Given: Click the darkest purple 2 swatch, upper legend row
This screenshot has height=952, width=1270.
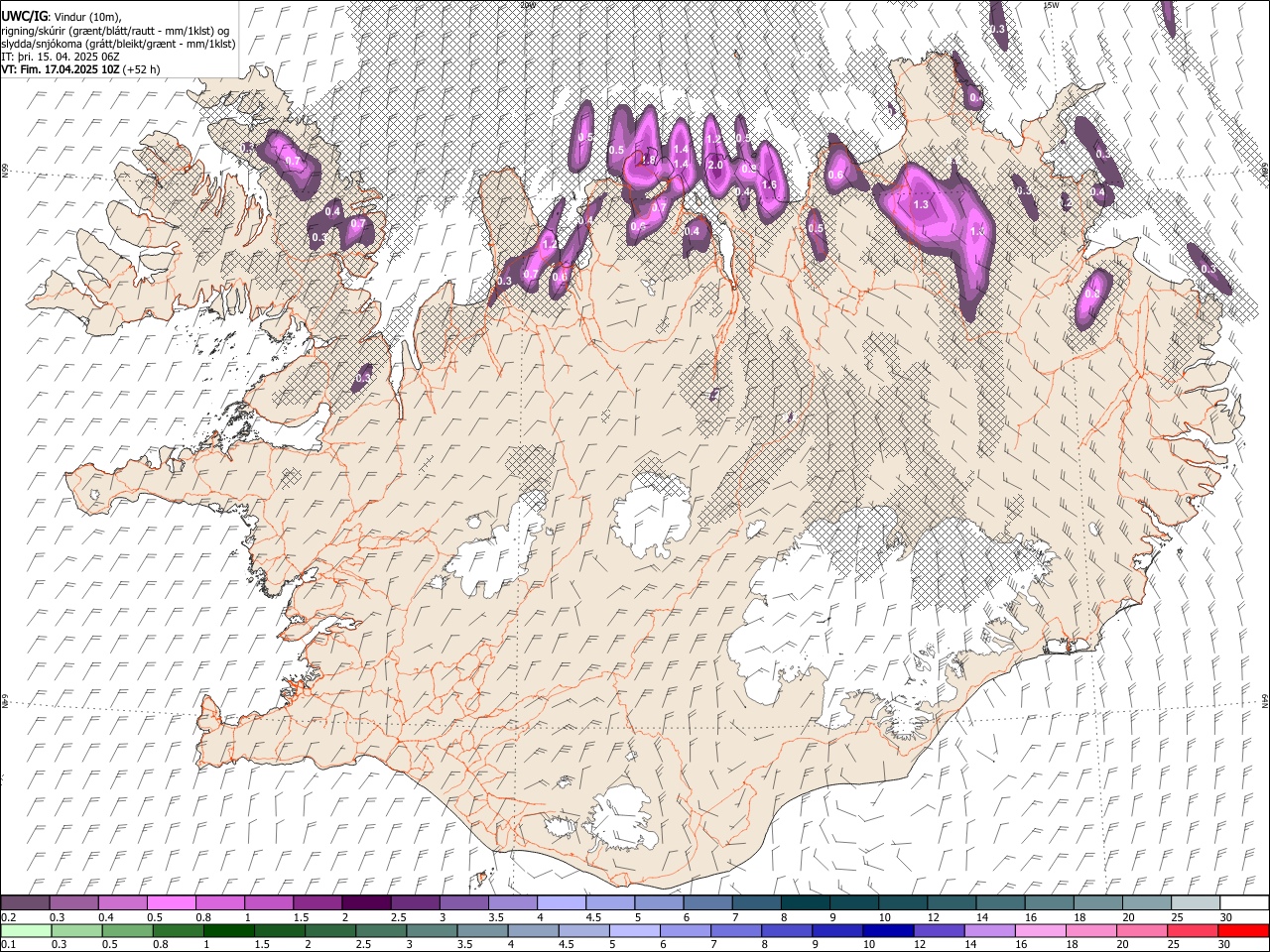Looking at the screenshot, I should [x=366, y=902].
